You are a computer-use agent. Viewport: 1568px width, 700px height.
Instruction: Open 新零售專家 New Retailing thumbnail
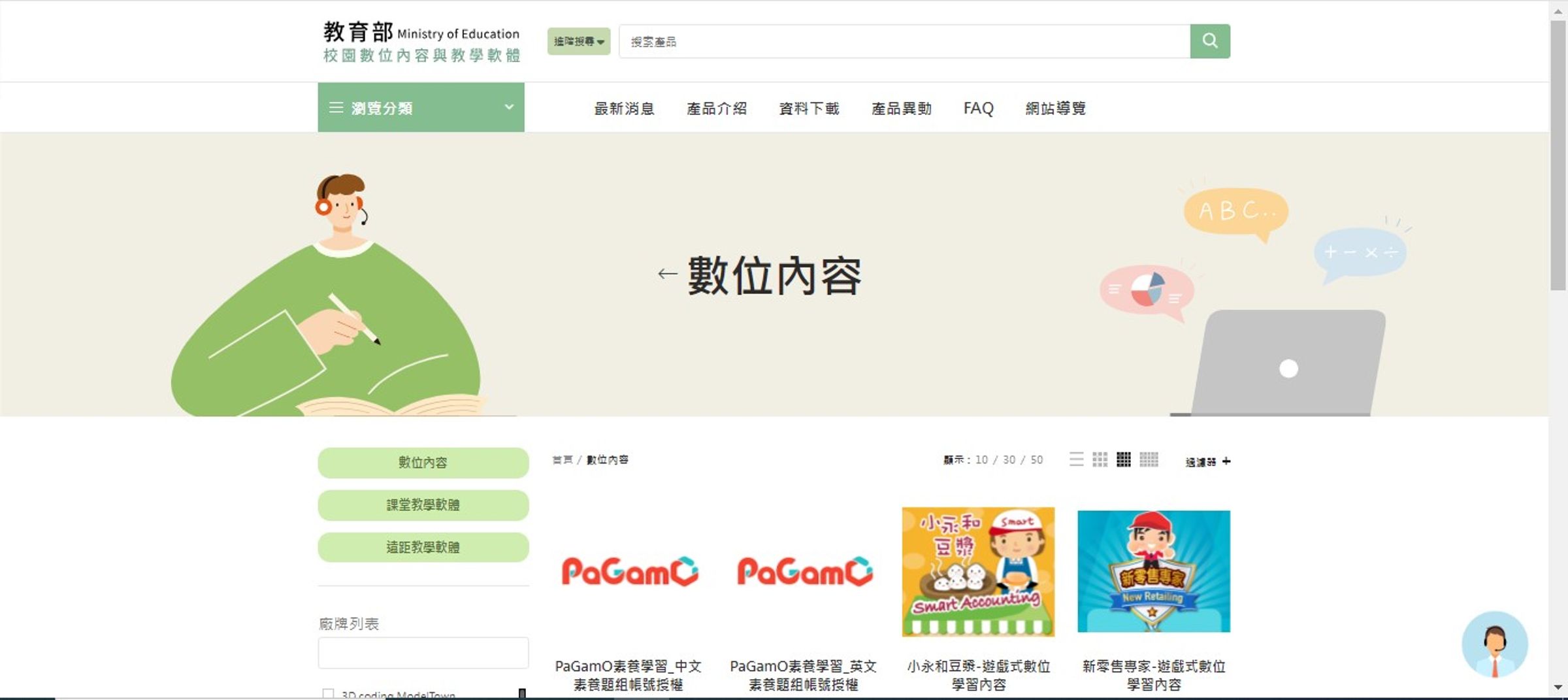[x=1154, y=571]
